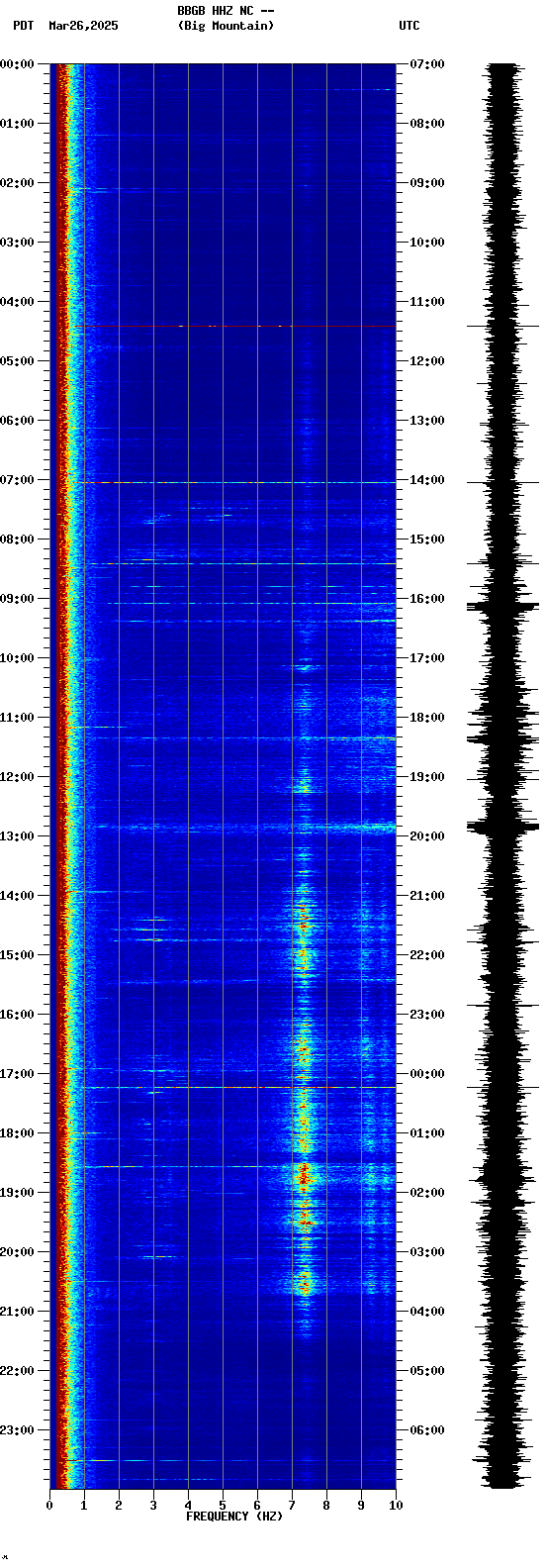Click the UTC timezone label
The image size is (546, 1568).
pyautogui.click(x=409, y=26)
